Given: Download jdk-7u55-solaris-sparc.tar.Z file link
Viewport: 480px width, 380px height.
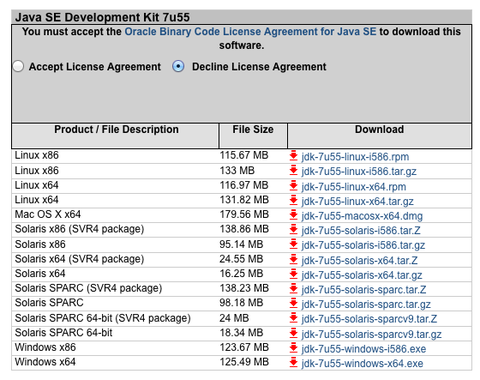Looking at the screenshot, I should 364,290.
